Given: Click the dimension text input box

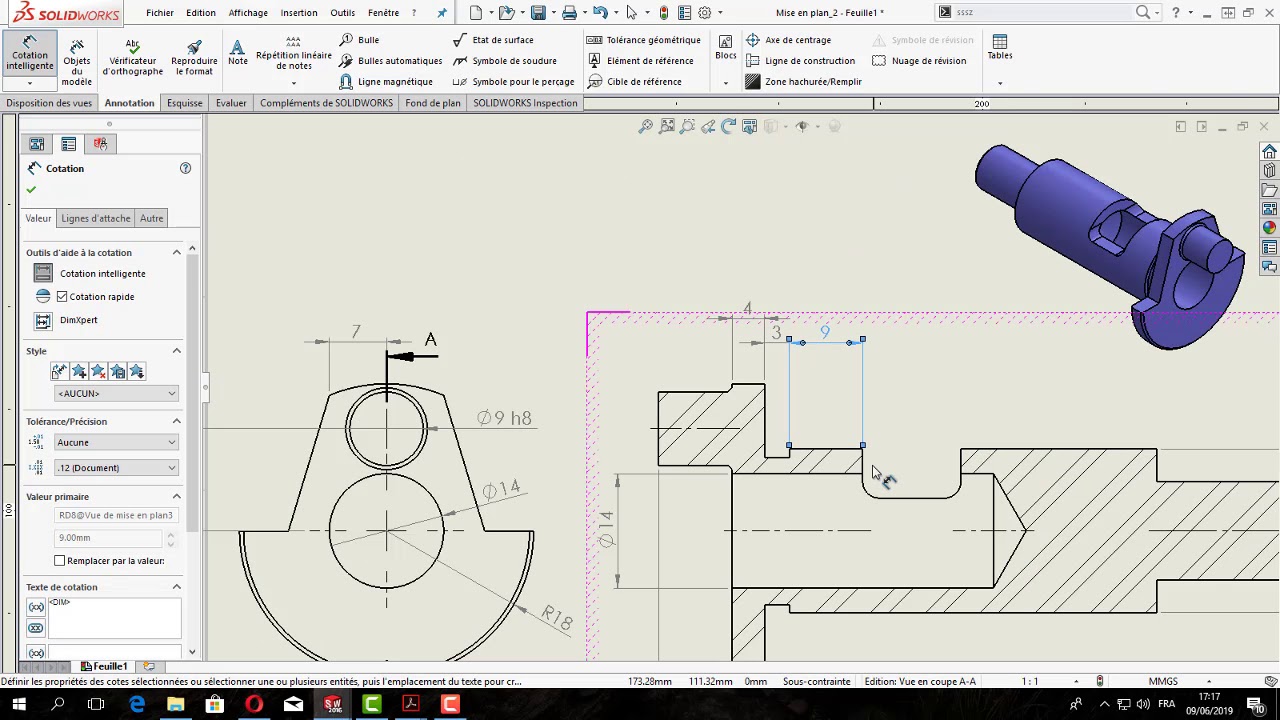Looking at the screenshot, I should 115,617.
